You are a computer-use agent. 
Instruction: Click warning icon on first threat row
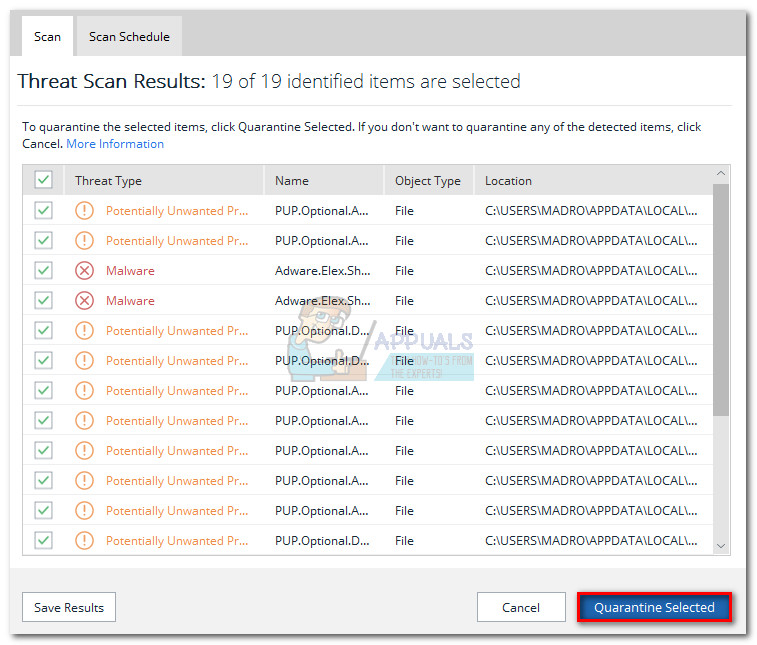tap(85, 210)
